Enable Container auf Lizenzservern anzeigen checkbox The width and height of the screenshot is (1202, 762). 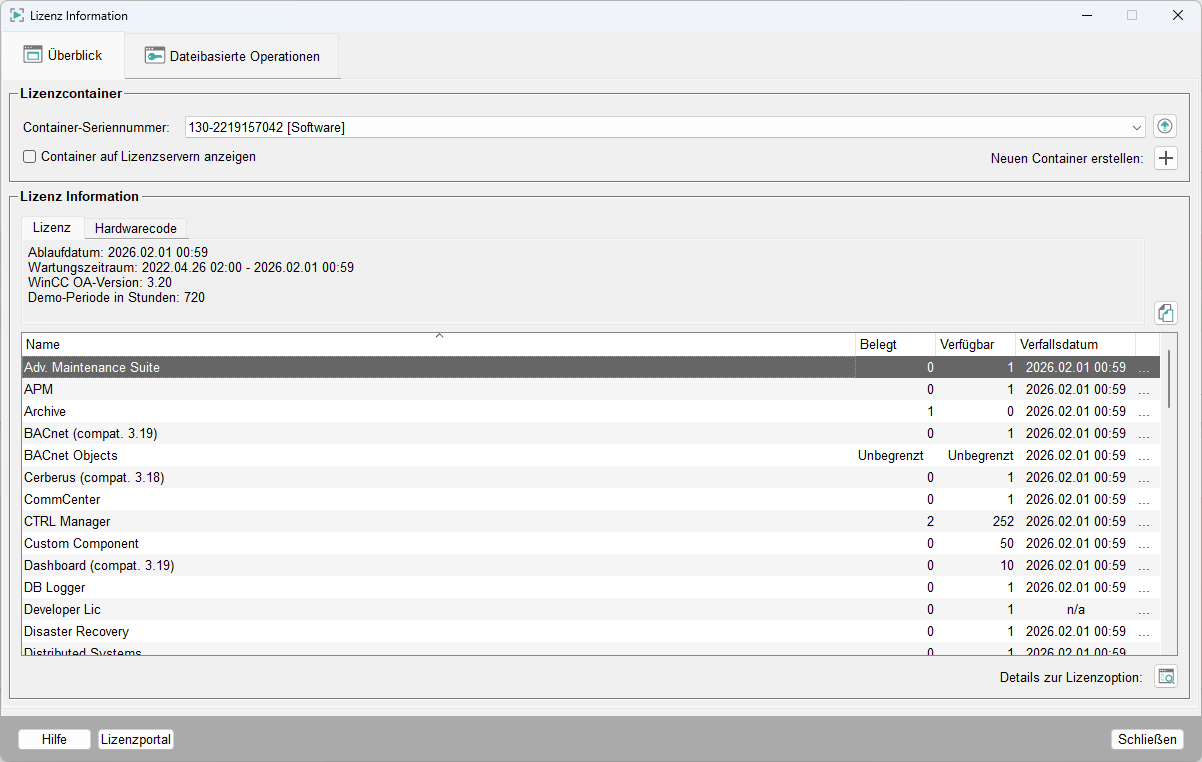[30, 157]
